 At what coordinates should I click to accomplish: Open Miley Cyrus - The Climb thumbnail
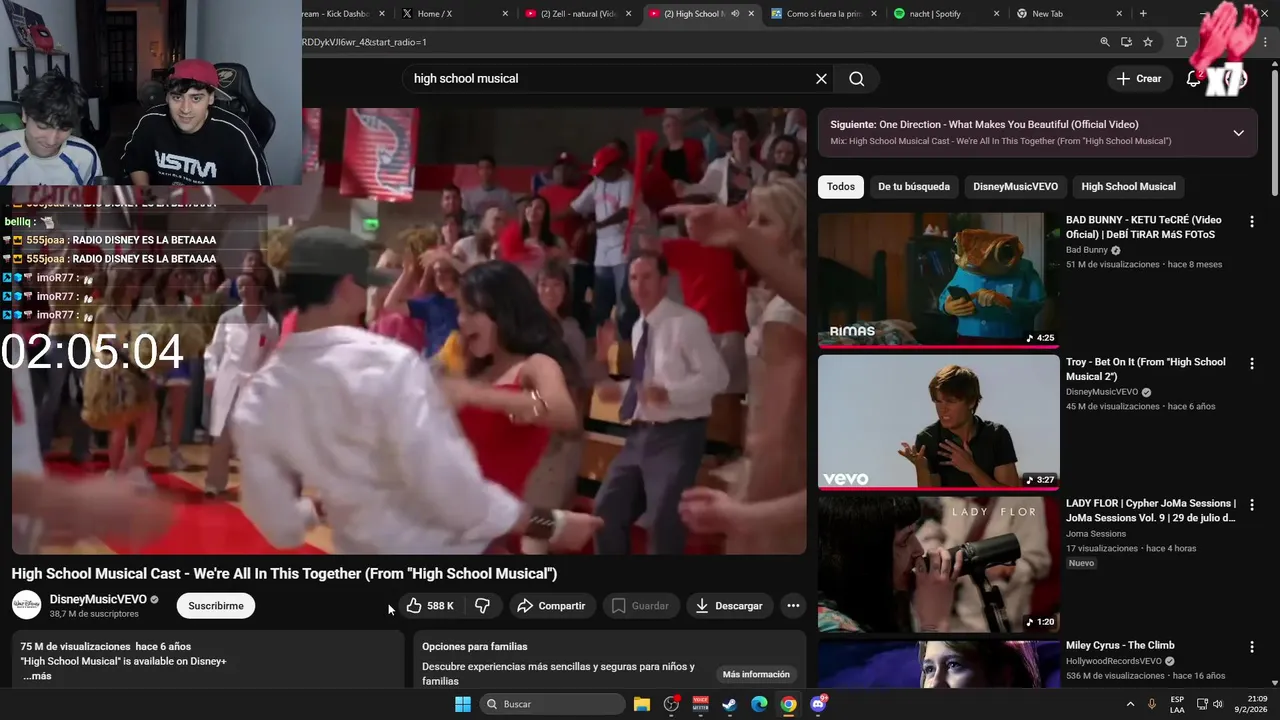pyautogui.click(x=939, y=663)
